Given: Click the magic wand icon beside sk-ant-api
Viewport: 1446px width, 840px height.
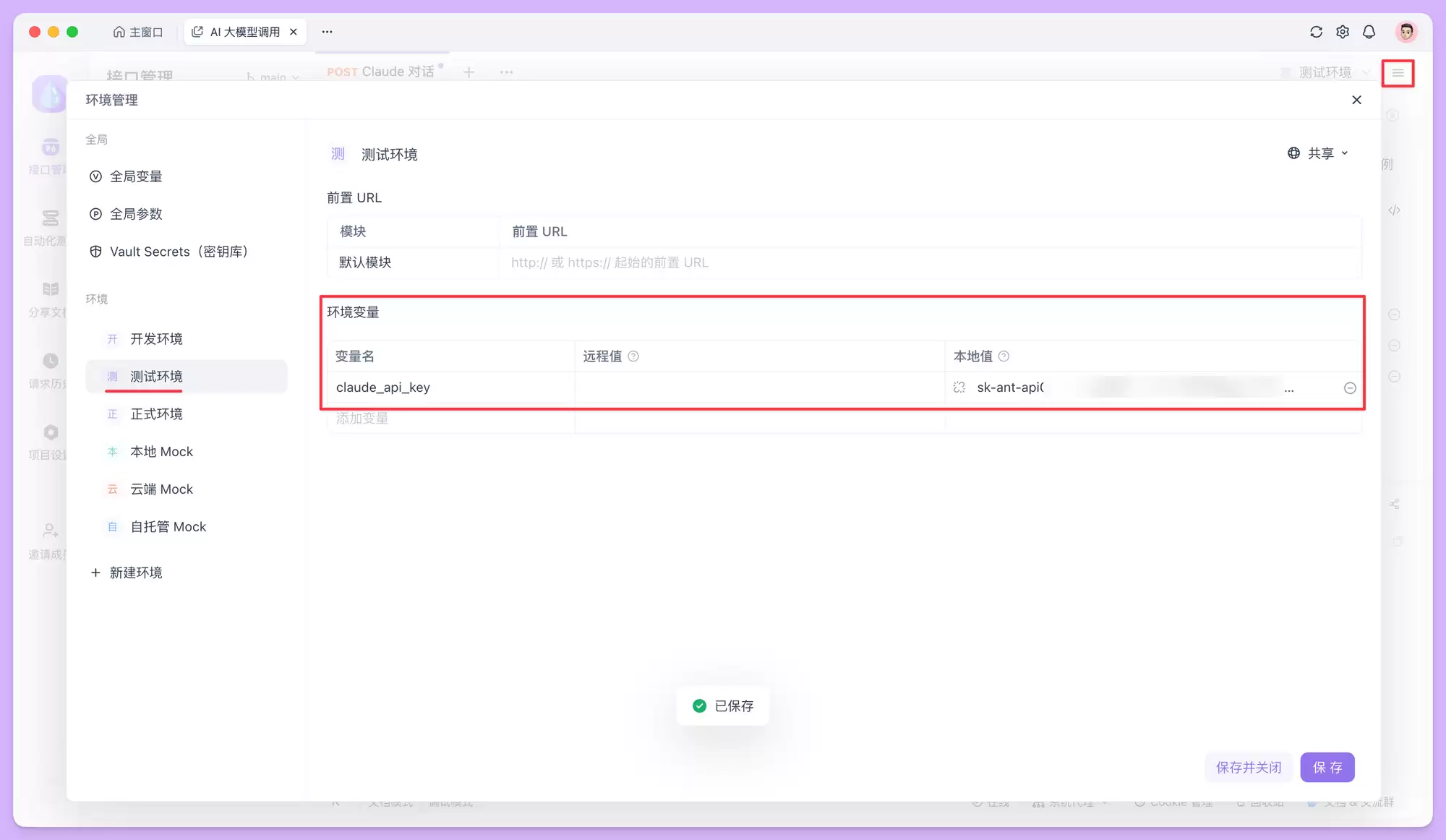Looking at the screenshot, I should (959, 387).
